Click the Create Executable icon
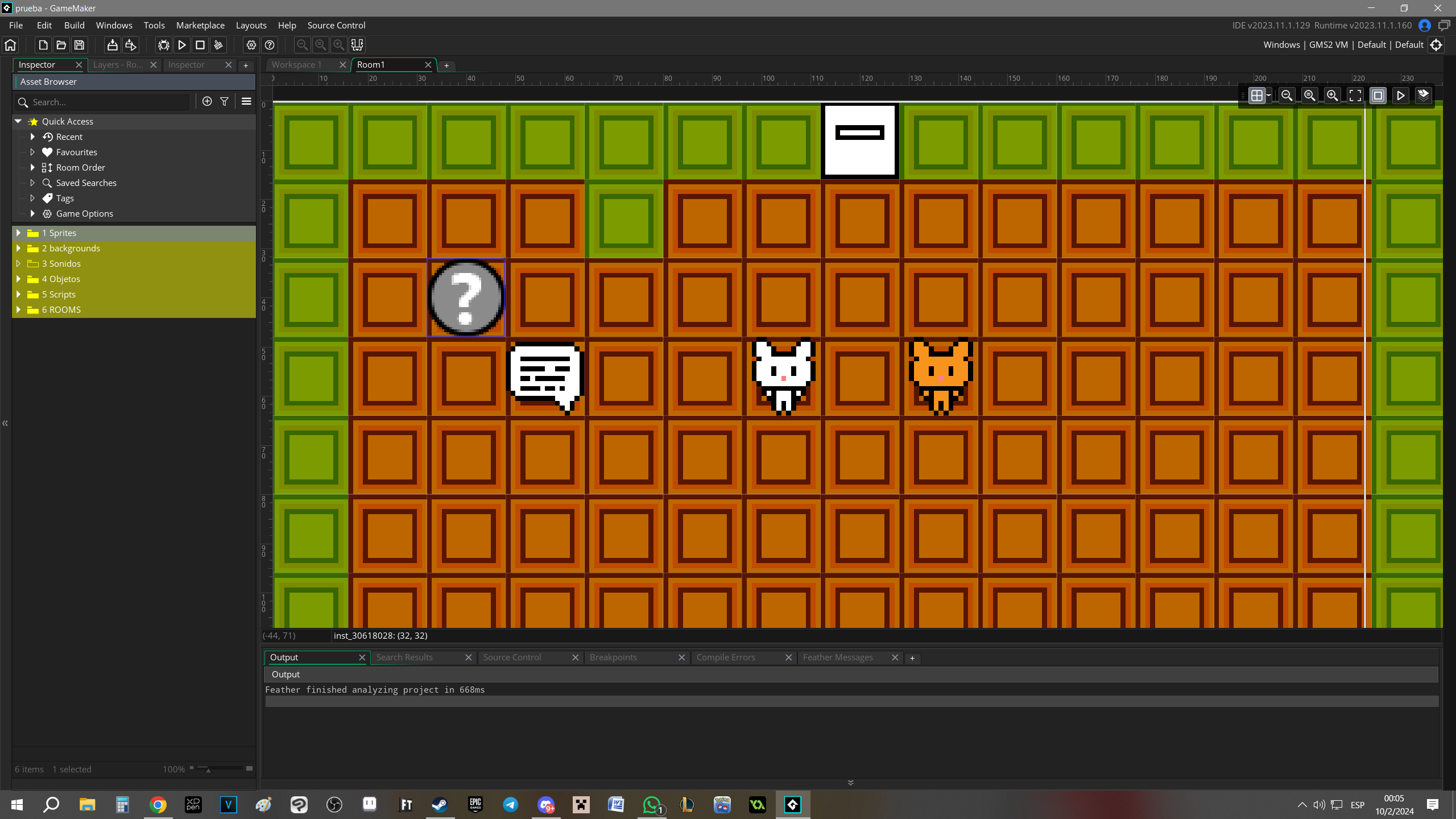The image size is (1456, 819). coord(113,45)
